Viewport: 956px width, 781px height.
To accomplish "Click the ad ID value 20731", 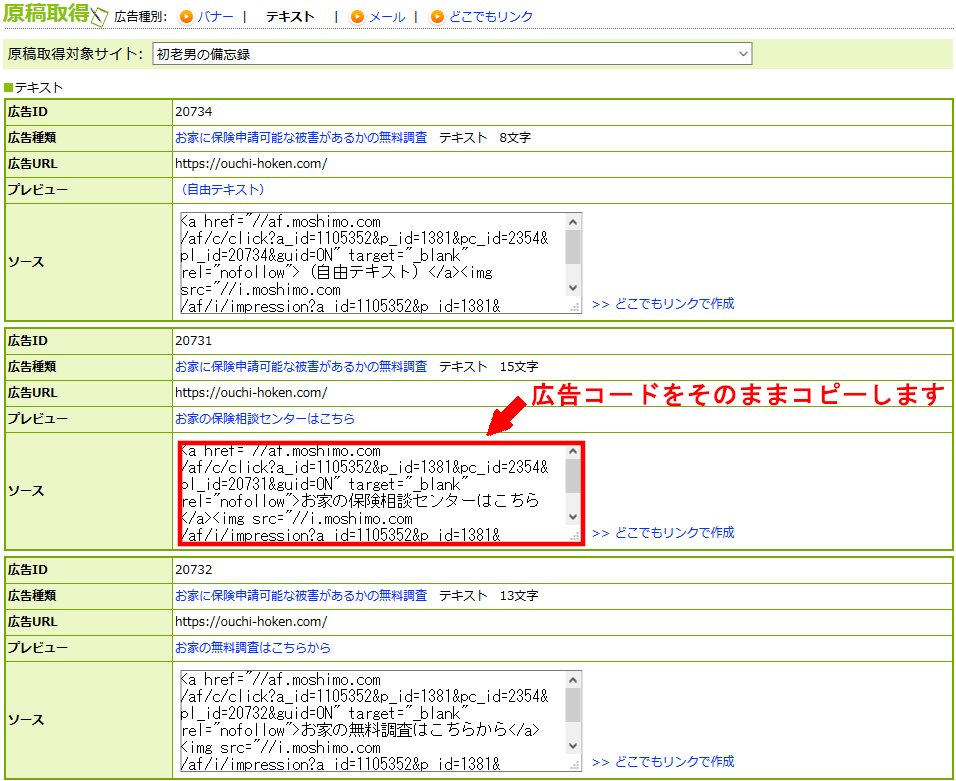I will point(194,341).
